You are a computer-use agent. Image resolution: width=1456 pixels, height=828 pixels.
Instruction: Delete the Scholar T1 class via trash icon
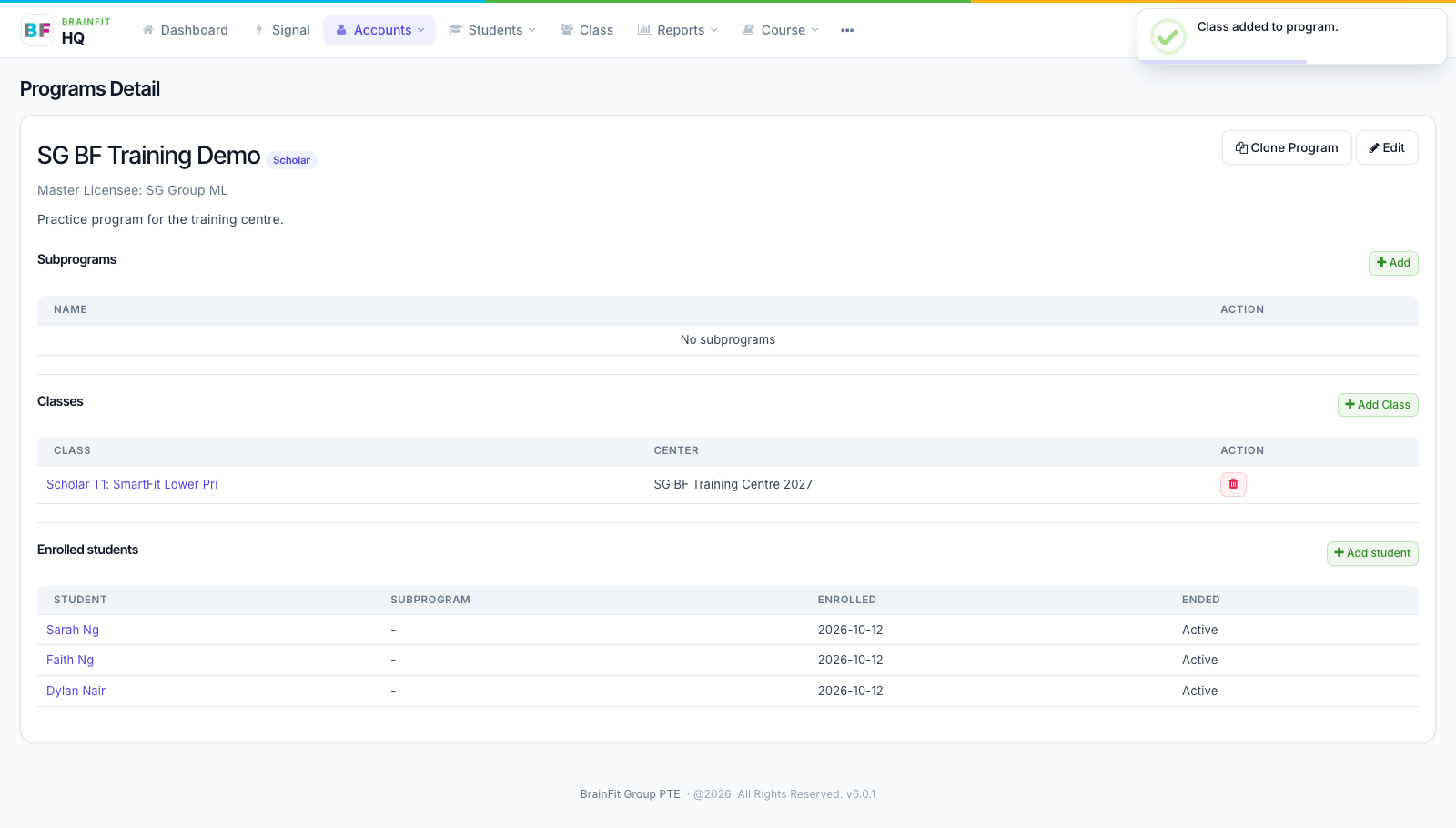[1233, 484]
